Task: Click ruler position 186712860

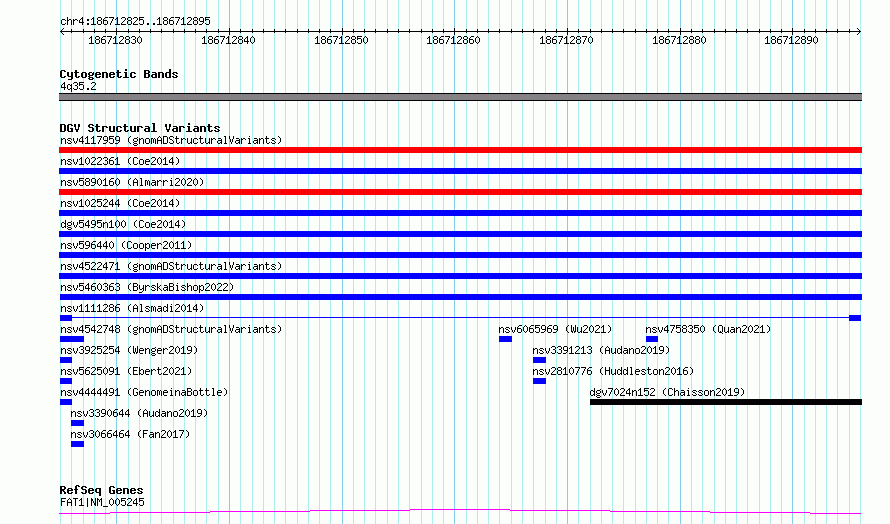Action: 454,40
